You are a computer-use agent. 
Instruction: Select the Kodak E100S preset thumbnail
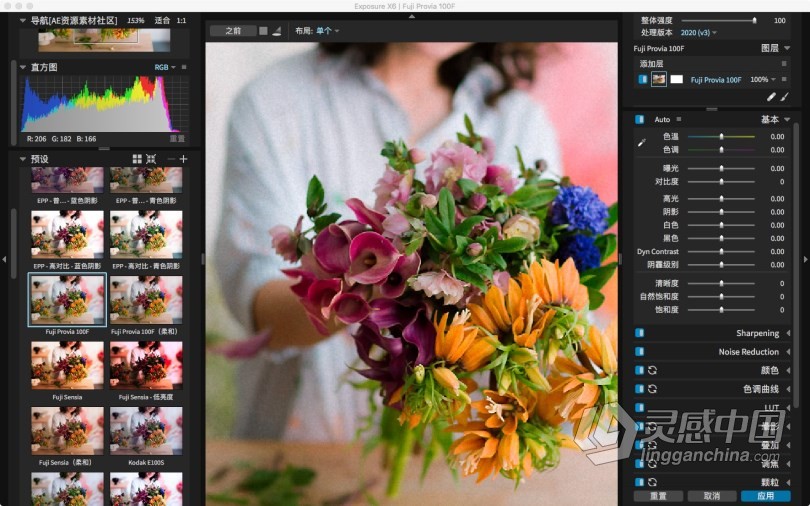pyautogui.click(x=146, y=431)
